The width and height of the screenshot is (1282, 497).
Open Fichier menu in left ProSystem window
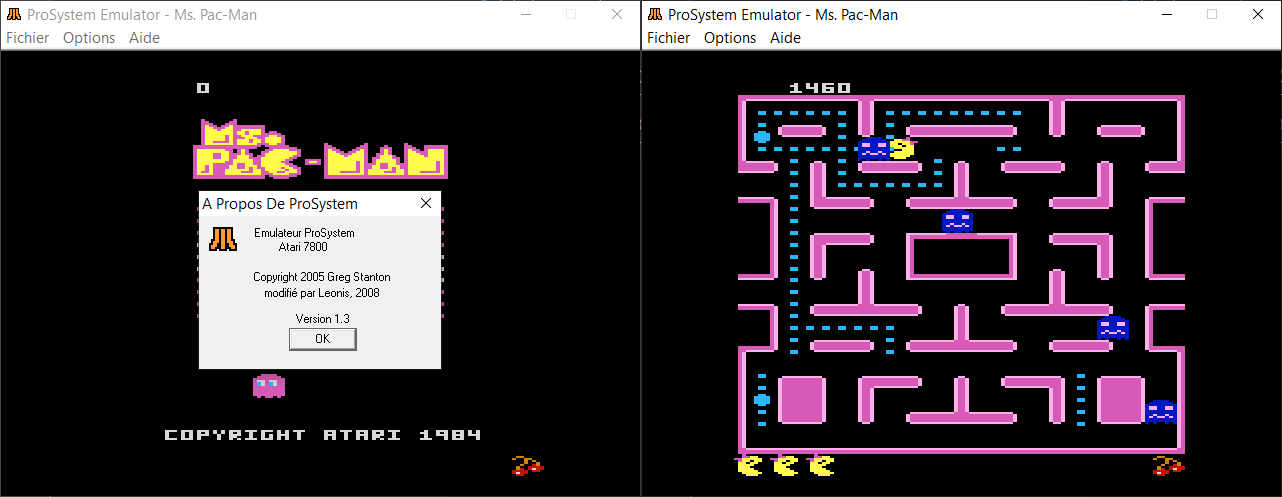[28, 38]
